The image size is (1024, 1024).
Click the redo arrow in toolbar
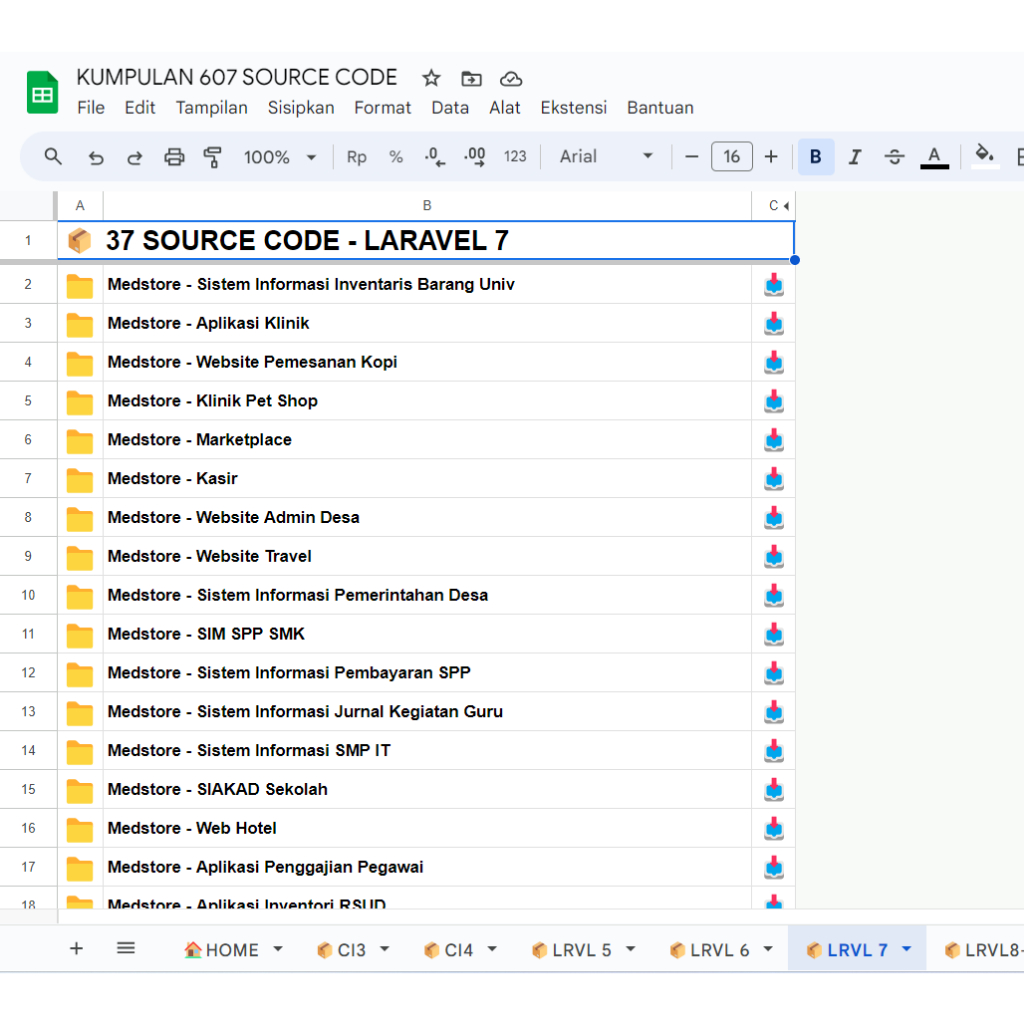134,157
